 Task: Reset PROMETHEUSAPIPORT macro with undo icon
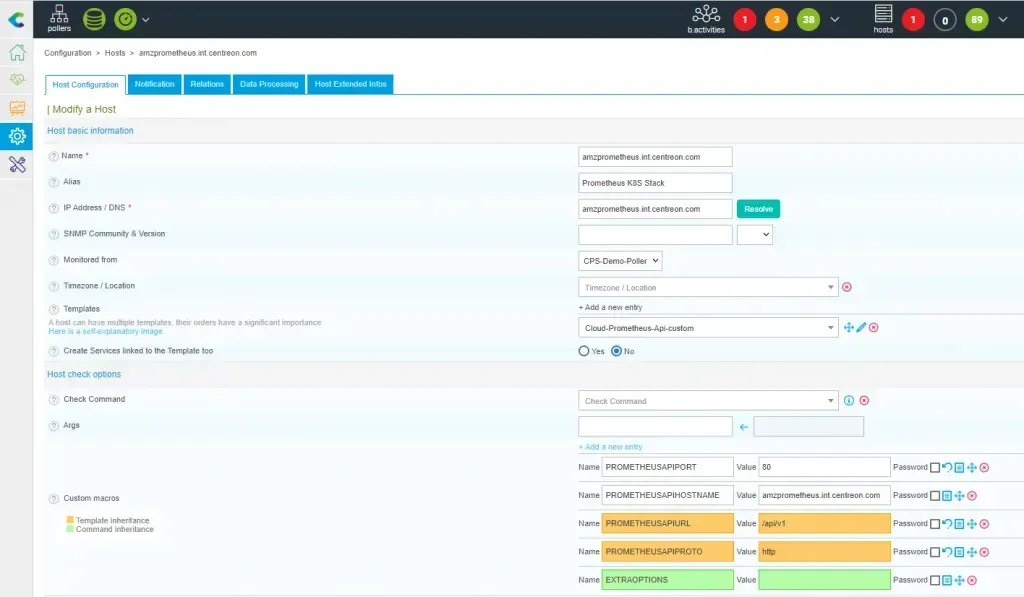pyautogui.click(x=947, y=467)
